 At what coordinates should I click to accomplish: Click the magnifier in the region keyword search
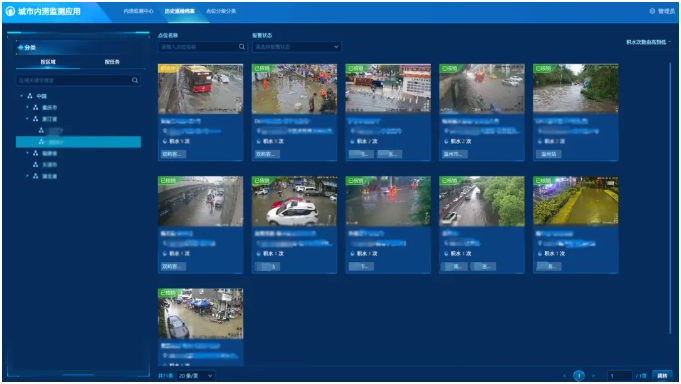point(135,80)
